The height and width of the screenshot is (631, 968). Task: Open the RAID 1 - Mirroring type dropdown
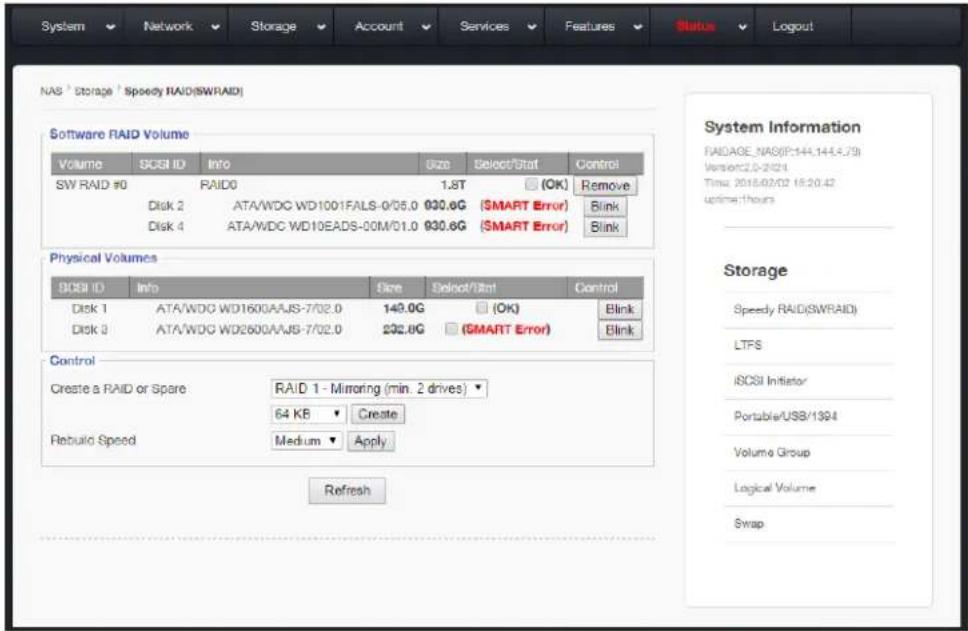coord(378,388)
